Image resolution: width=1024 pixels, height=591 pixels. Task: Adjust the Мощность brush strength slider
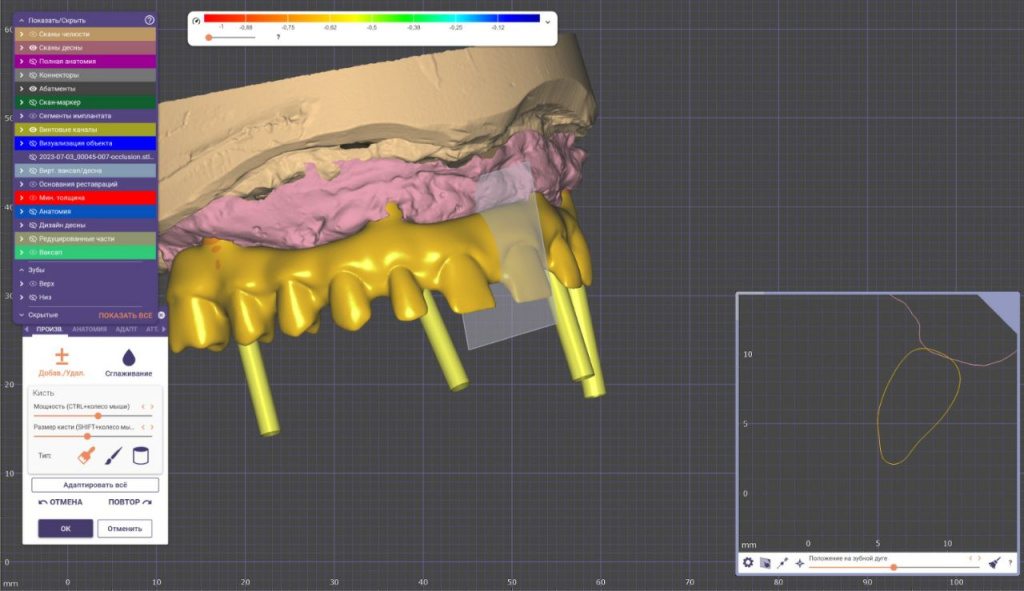pyautogui.click(x=97, y=416)
